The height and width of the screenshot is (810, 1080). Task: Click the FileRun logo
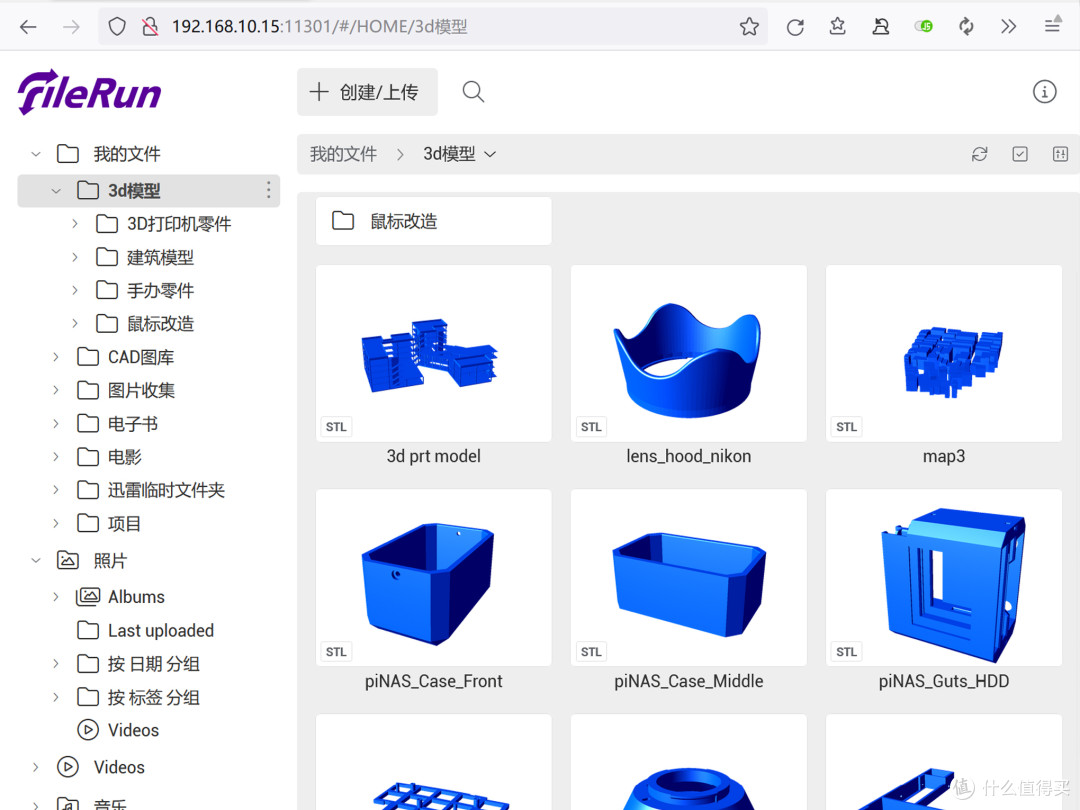pos(90,92)
